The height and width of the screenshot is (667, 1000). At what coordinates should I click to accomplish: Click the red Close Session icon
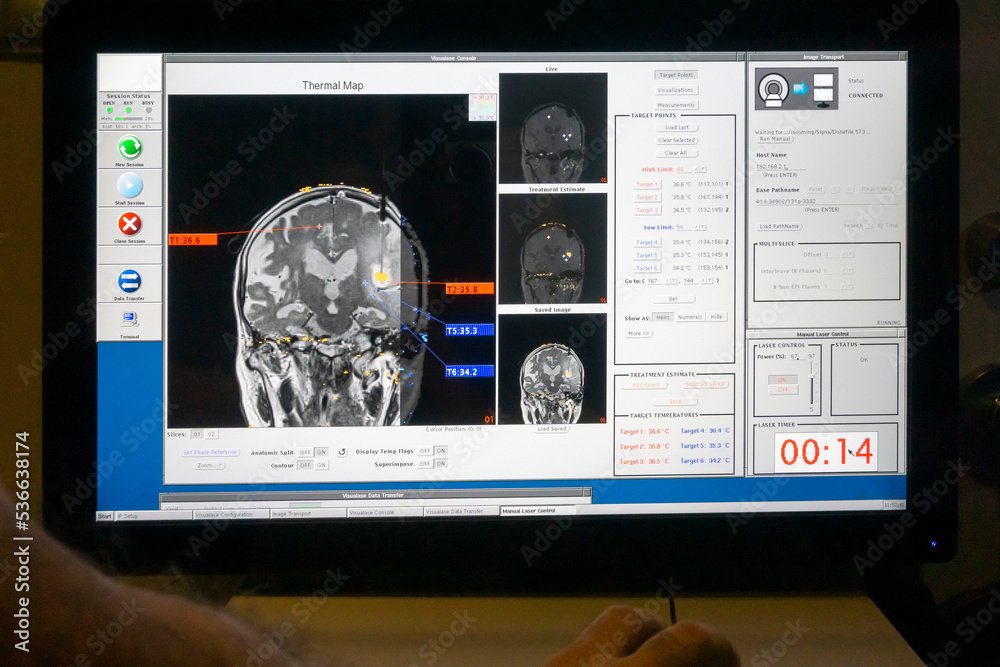[129, 224]
